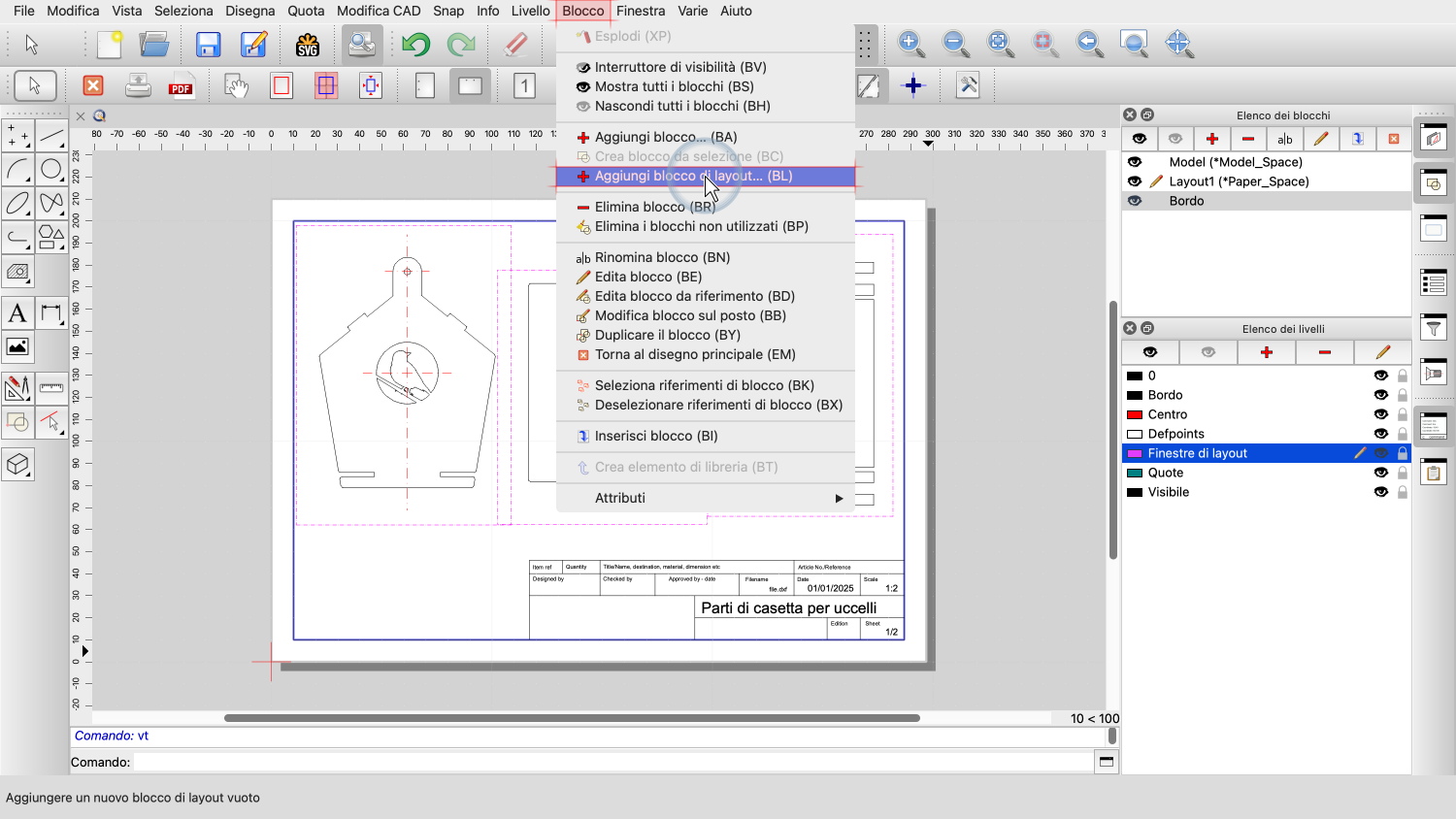The height and width of the screenshot is (819, 1456).
Task: Open the command line history button
Action: click(1106, 762)
